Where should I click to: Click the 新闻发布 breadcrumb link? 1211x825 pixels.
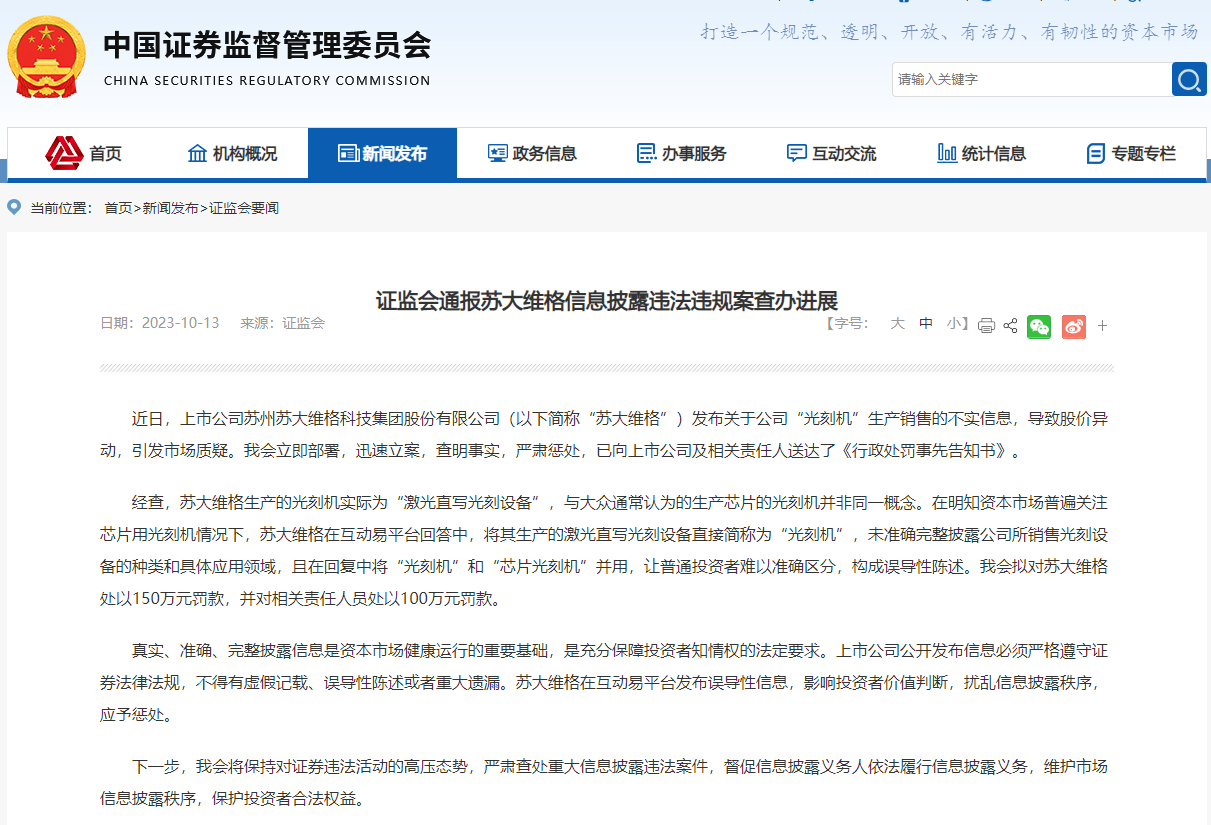[170, 208]
